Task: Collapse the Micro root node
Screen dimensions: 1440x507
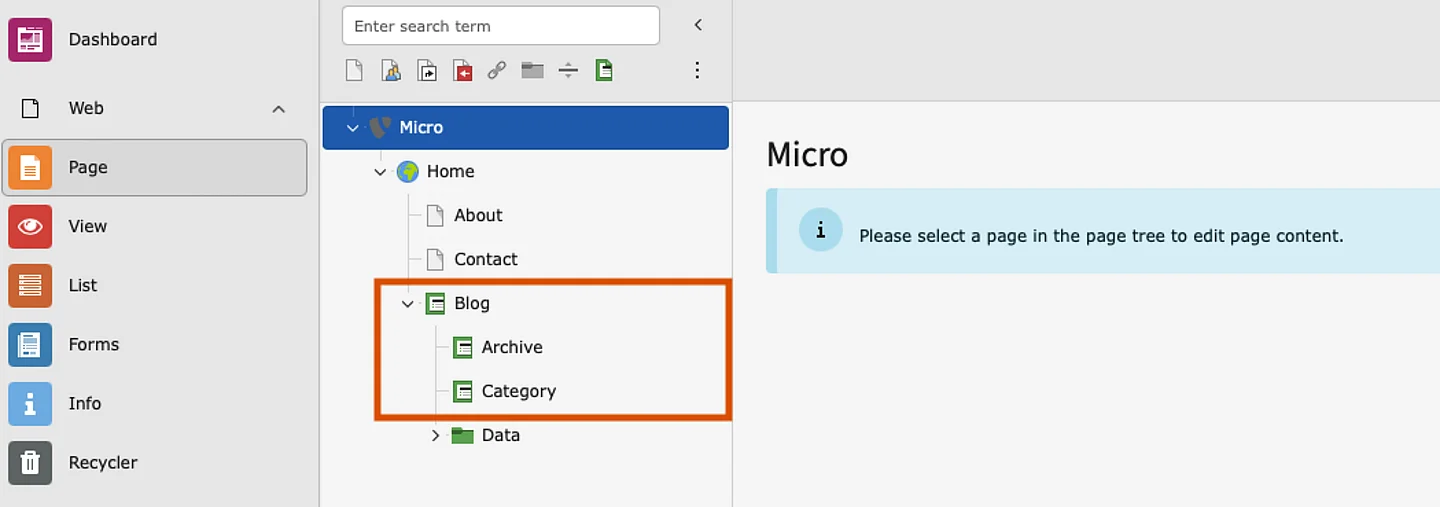Action: 352,128
